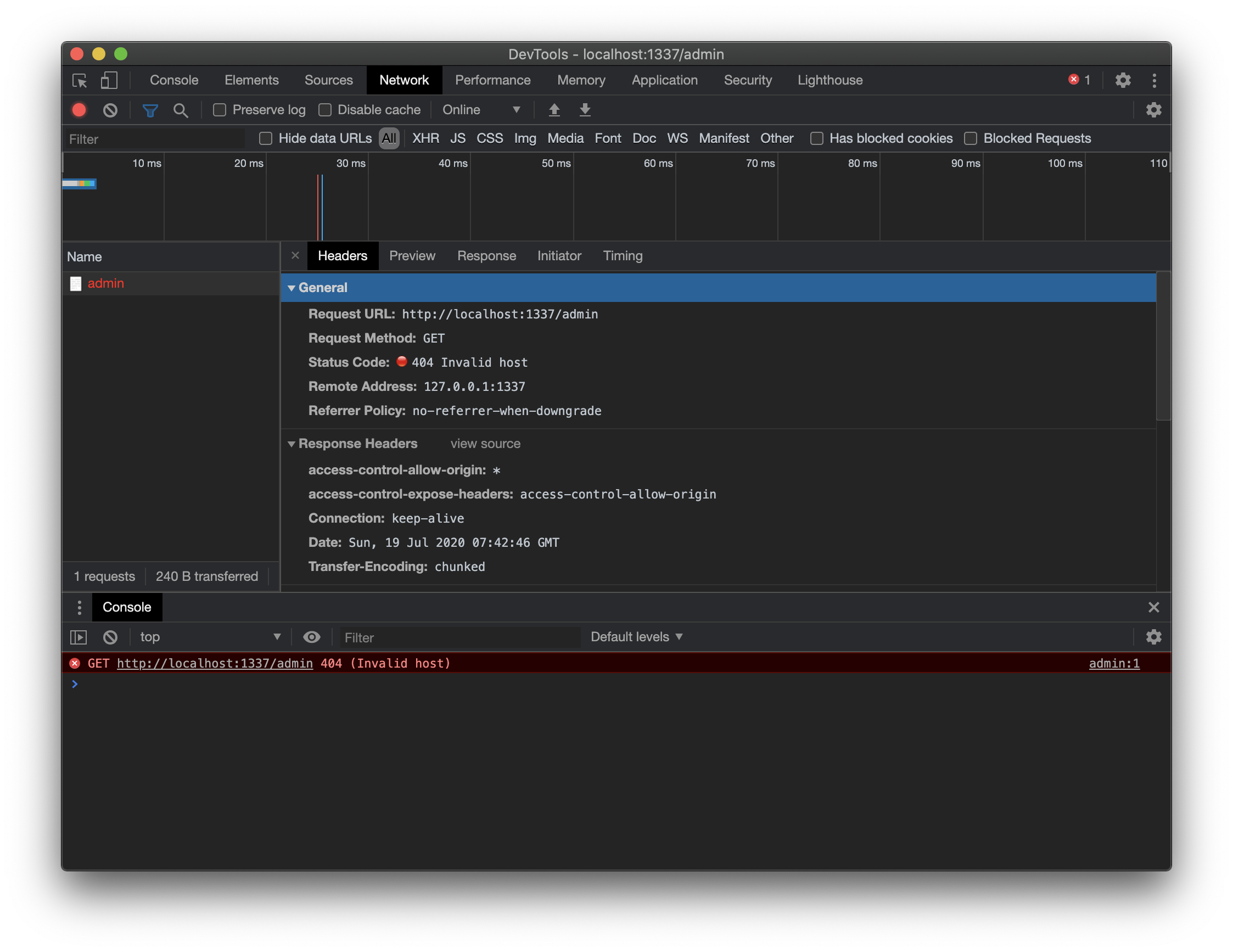
Task: Switch to the Preview tab
Action: point(412,256)
